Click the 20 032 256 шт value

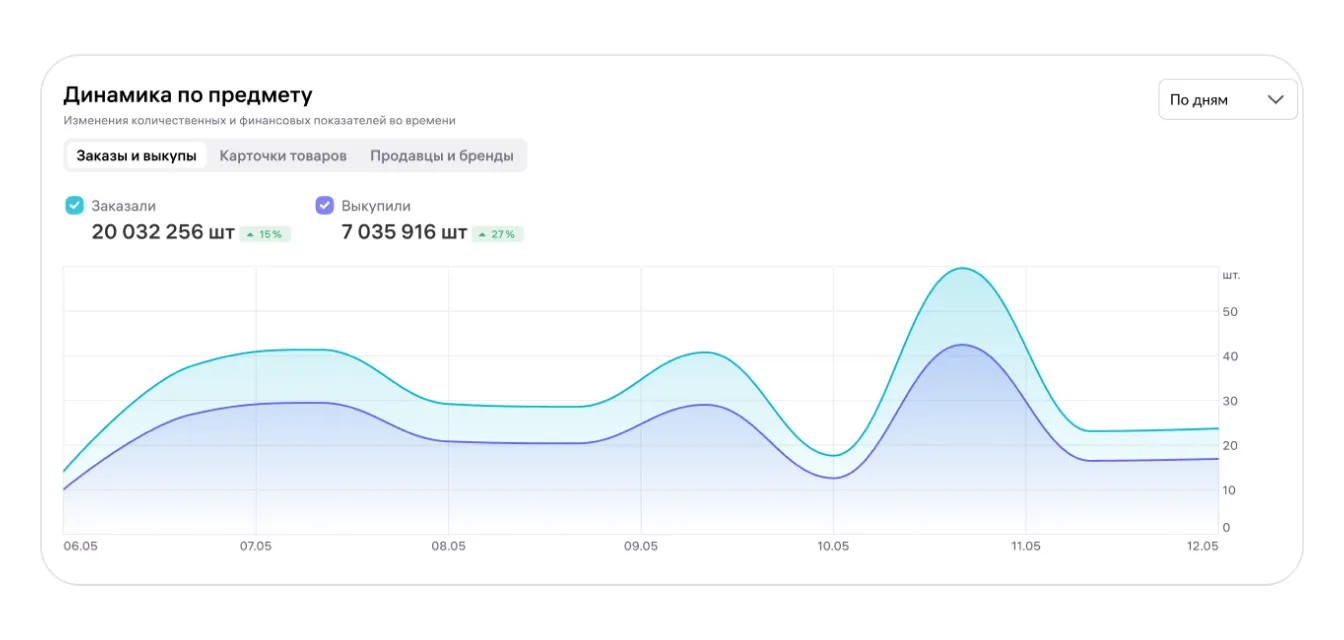[163, 233]
